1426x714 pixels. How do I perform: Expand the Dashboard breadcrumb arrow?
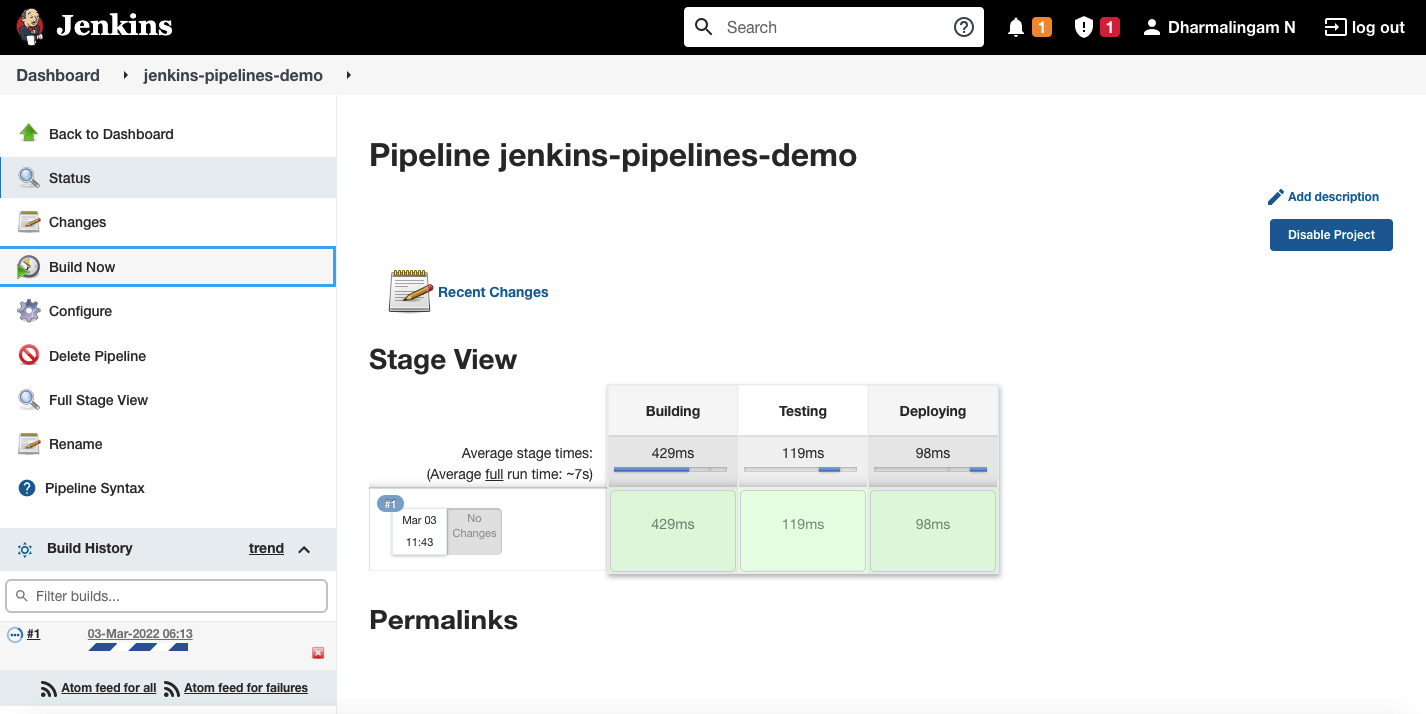(x=125, y=75)
